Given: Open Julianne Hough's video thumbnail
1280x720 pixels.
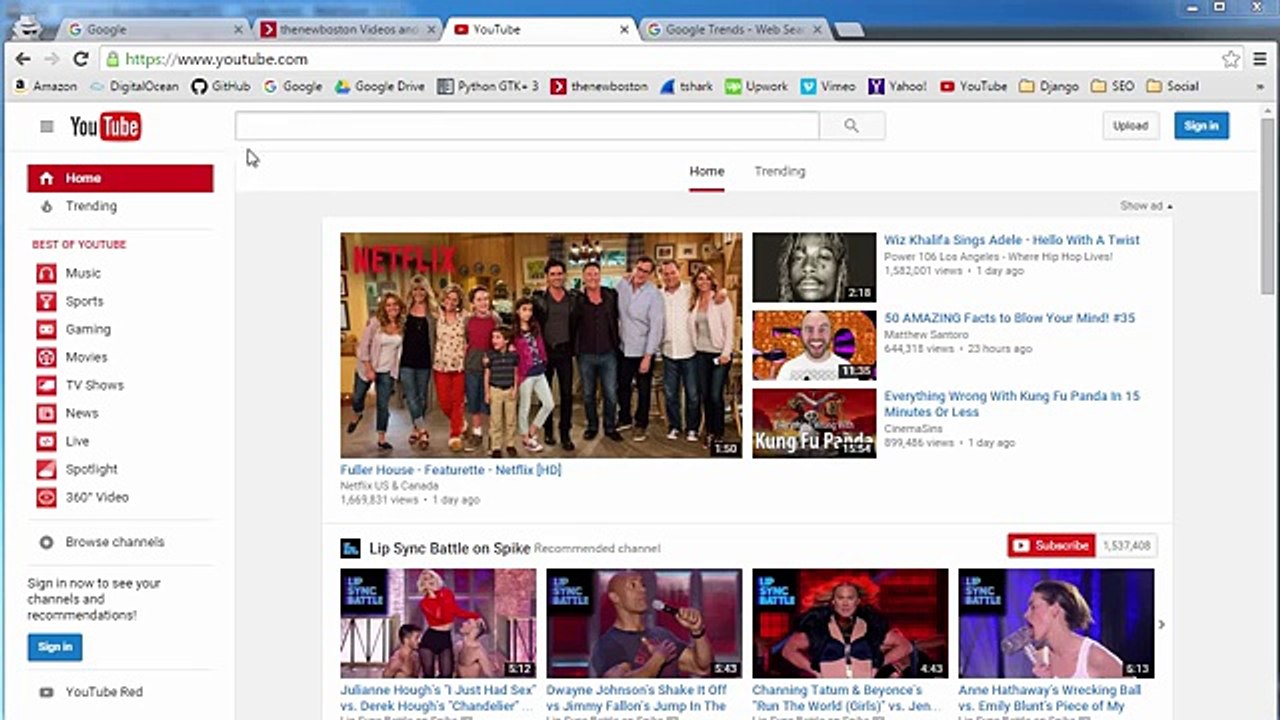Looking at the screenshot, I should [438, 624].
